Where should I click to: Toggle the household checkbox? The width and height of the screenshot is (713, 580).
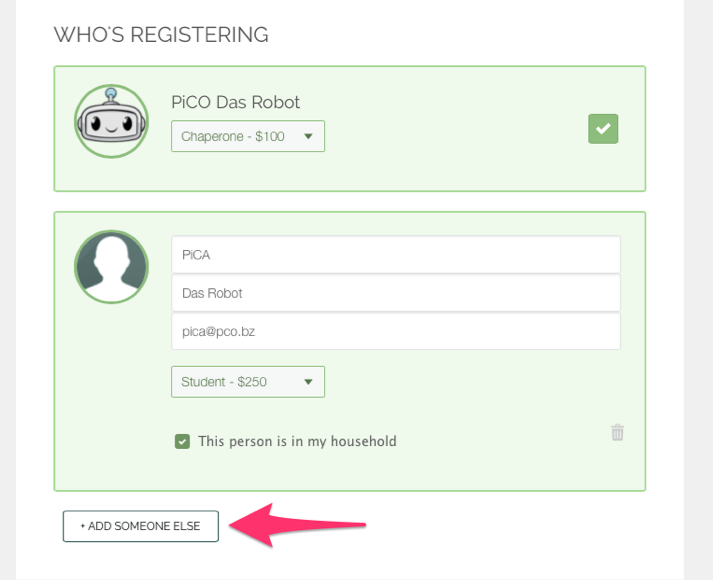[182, 441]
